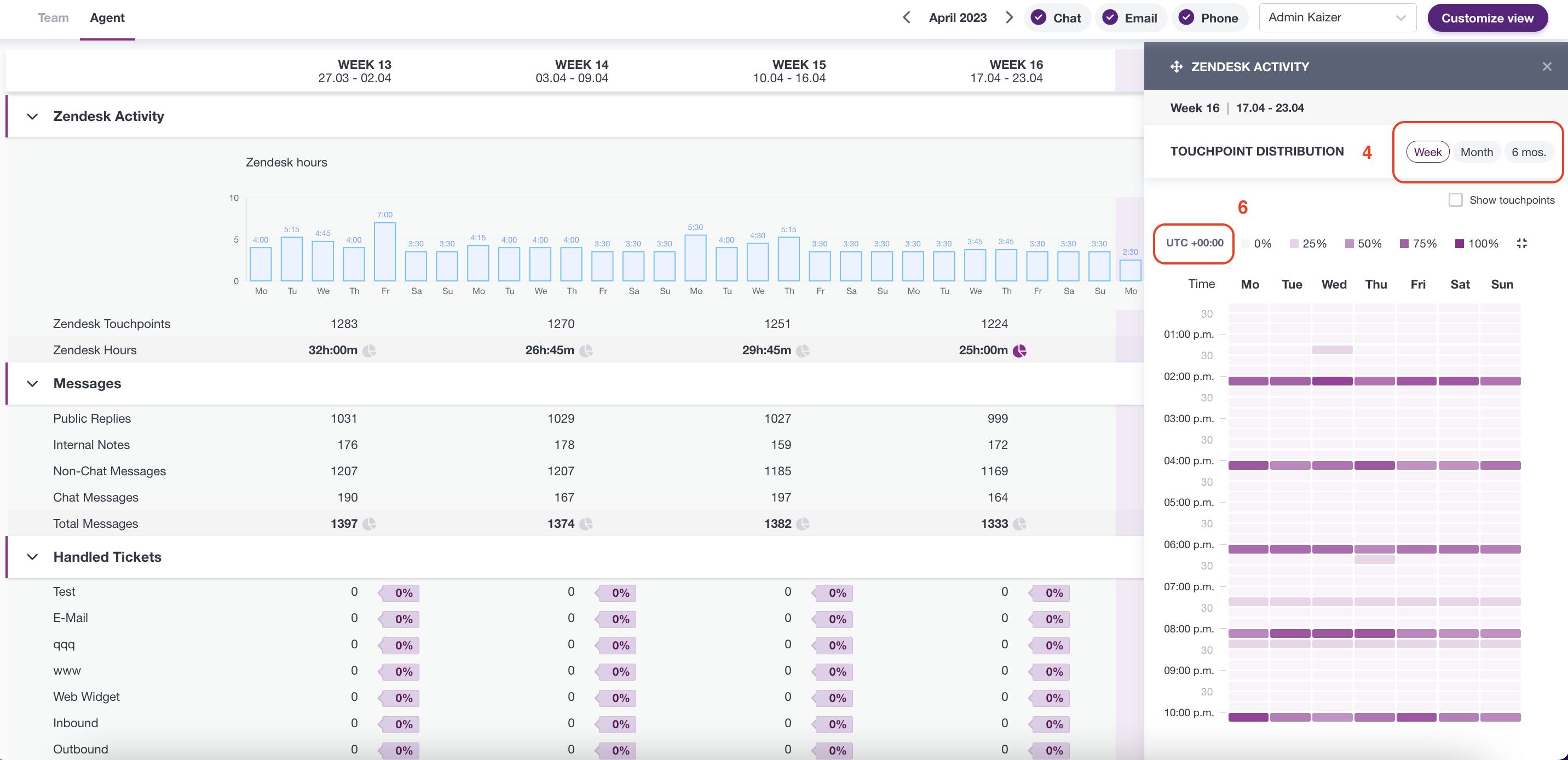
Task: Click active pie icon beside 25h:00m
Action: [1019, 350]
